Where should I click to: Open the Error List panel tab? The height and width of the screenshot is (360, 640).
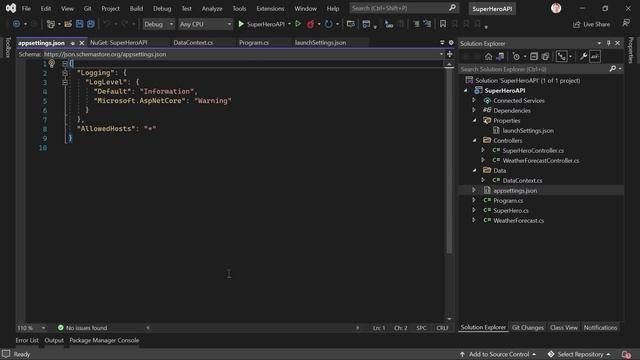tap(27, 340)
